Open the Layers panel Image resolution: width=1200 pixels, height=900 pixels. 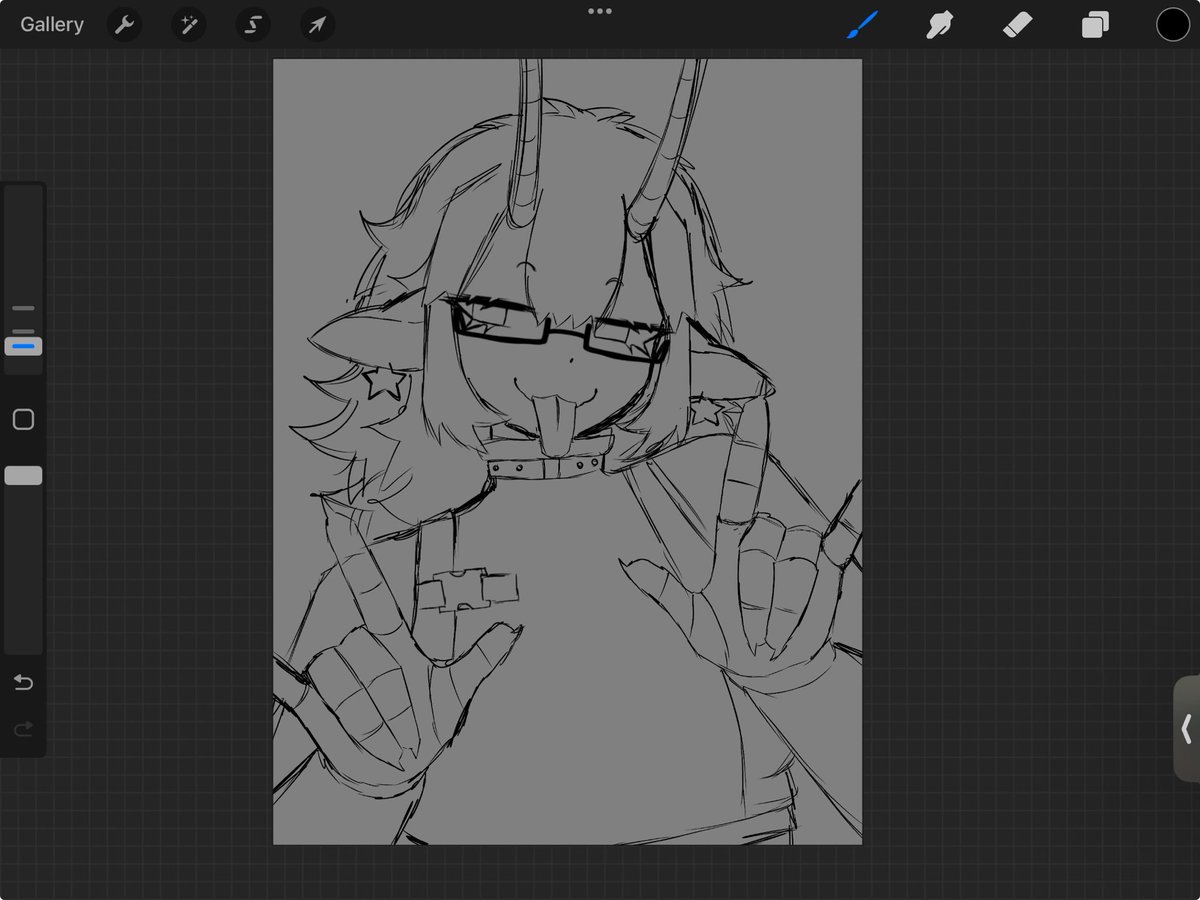coord(1095,25)
